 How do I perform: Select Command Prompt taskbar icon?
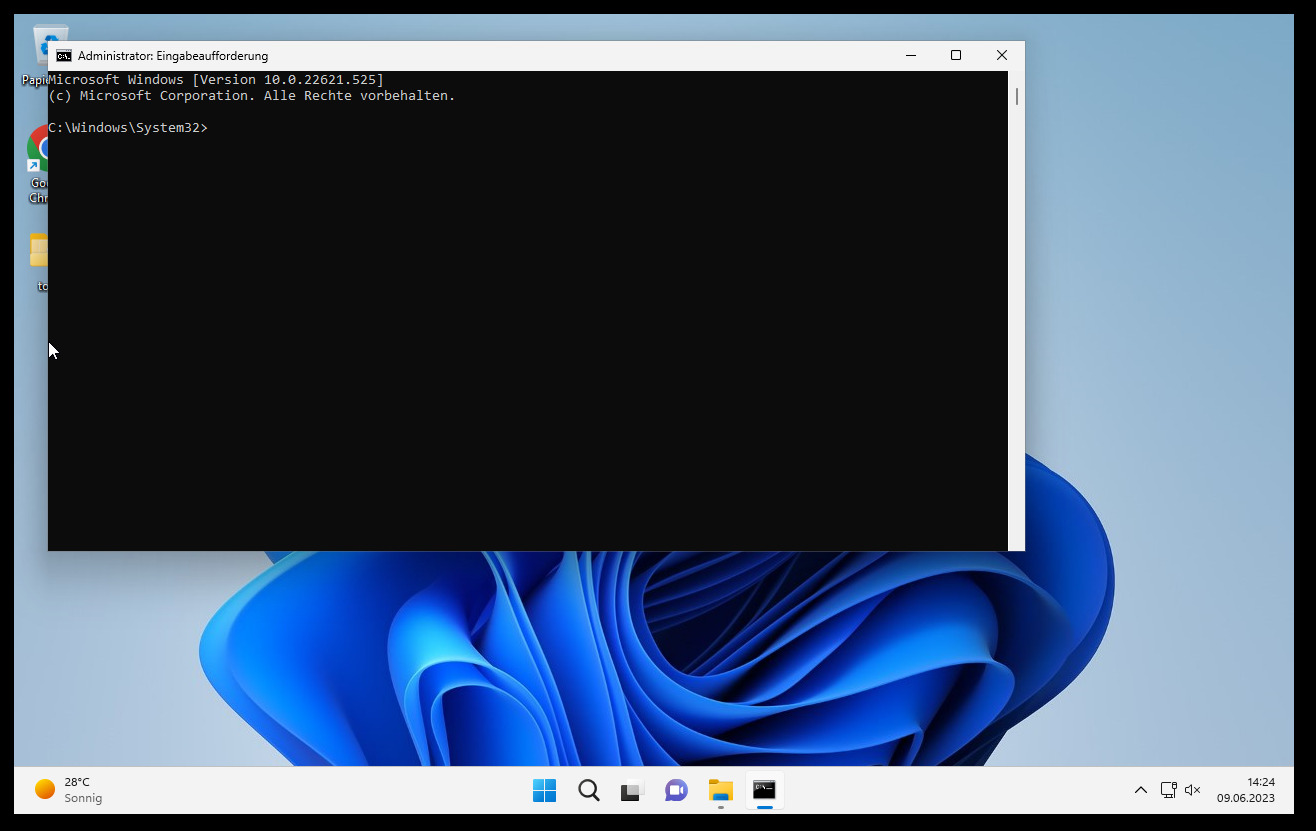point(764,791)
